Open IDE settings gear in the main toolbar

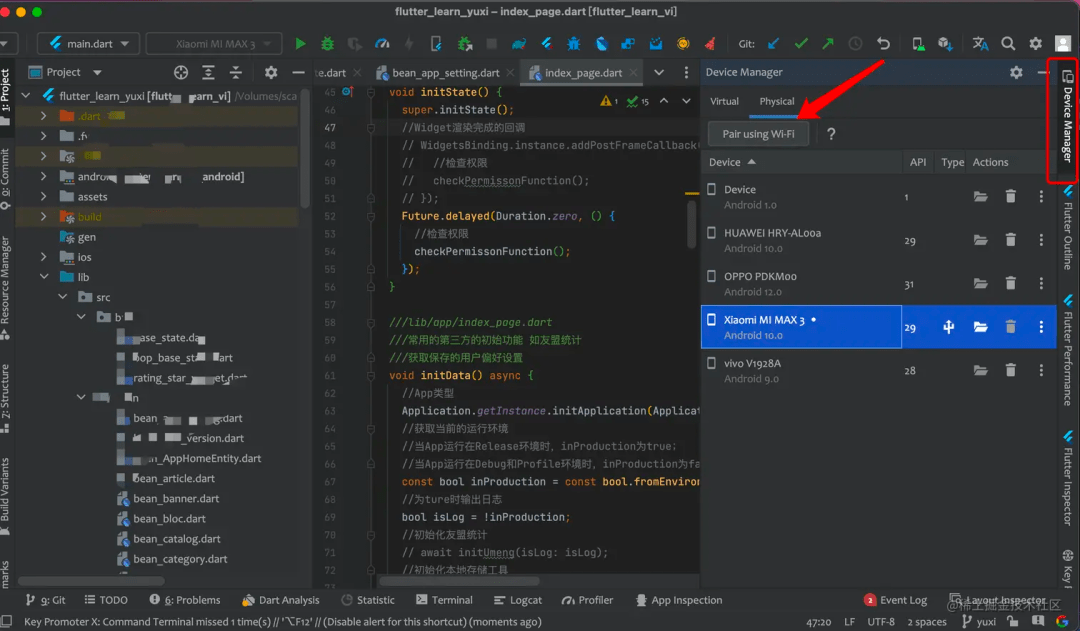(x=1035, y=43)
